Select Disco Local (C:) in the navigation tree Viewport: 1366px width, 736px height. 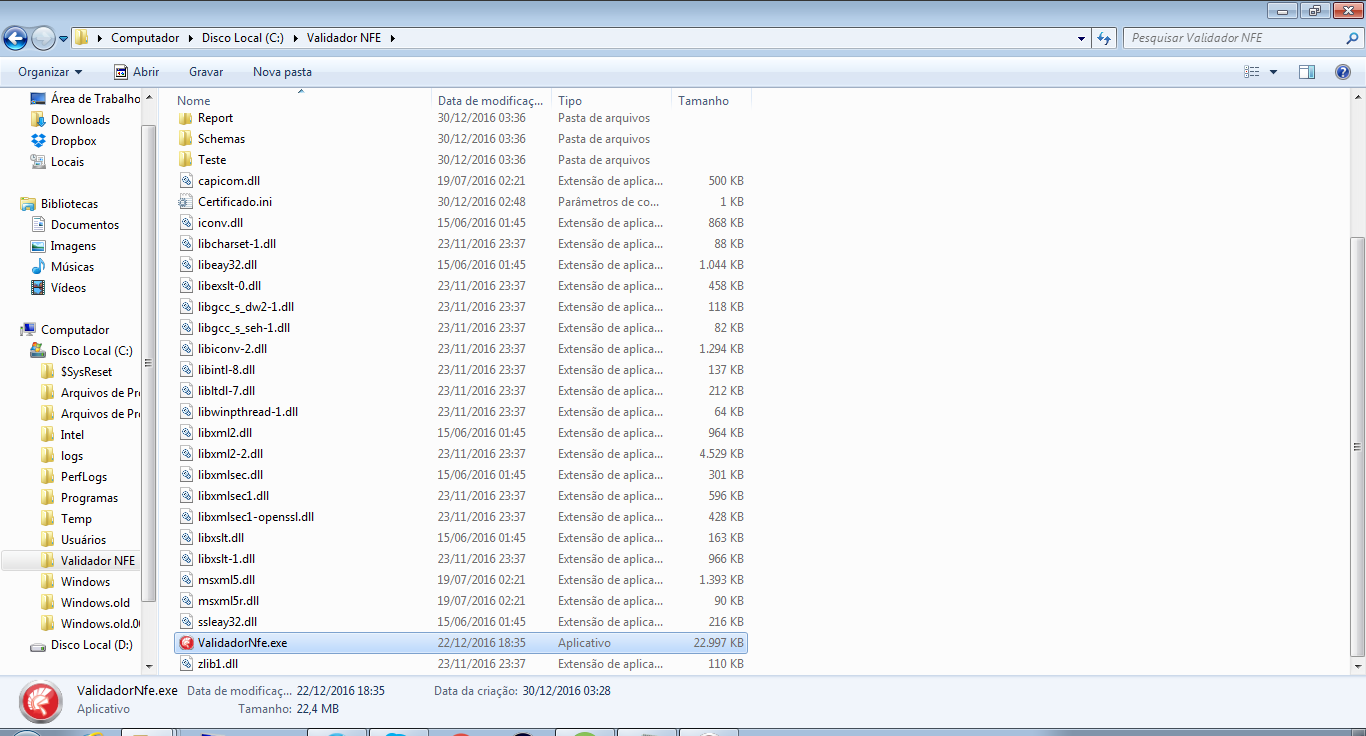coord(91,351)
